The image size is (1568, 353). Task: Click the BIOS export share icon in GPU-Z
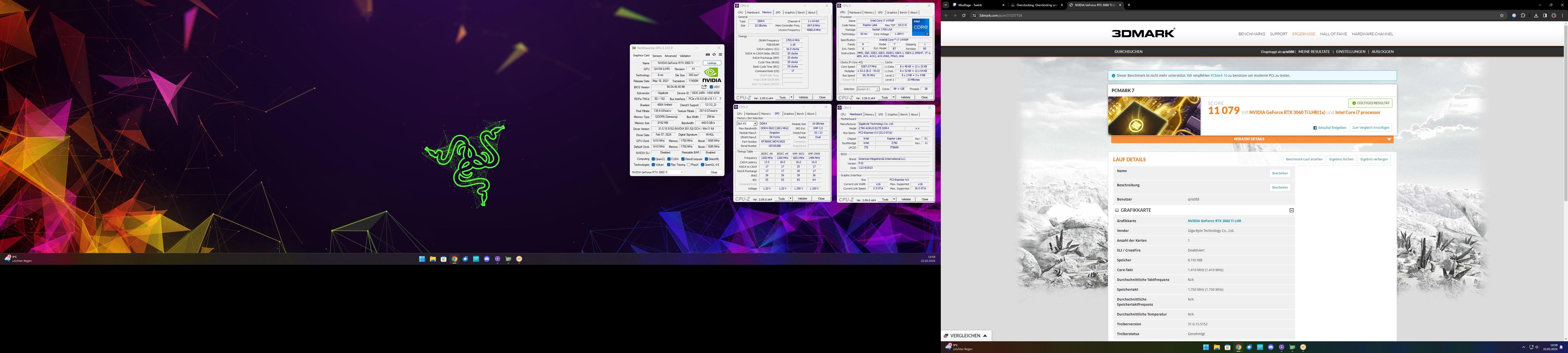coord(704,87)
